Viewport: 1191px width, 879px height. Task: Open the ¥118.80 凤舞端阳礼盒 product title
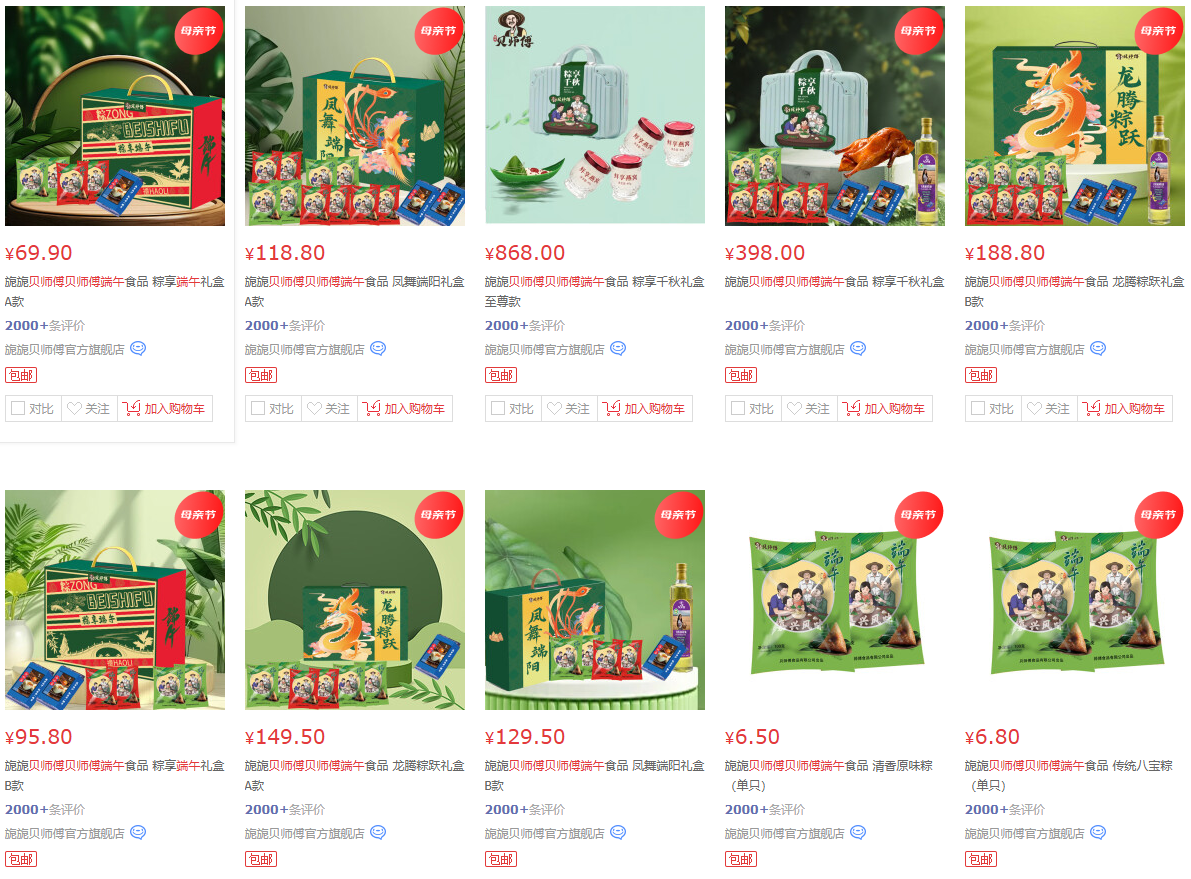[355, 291]
